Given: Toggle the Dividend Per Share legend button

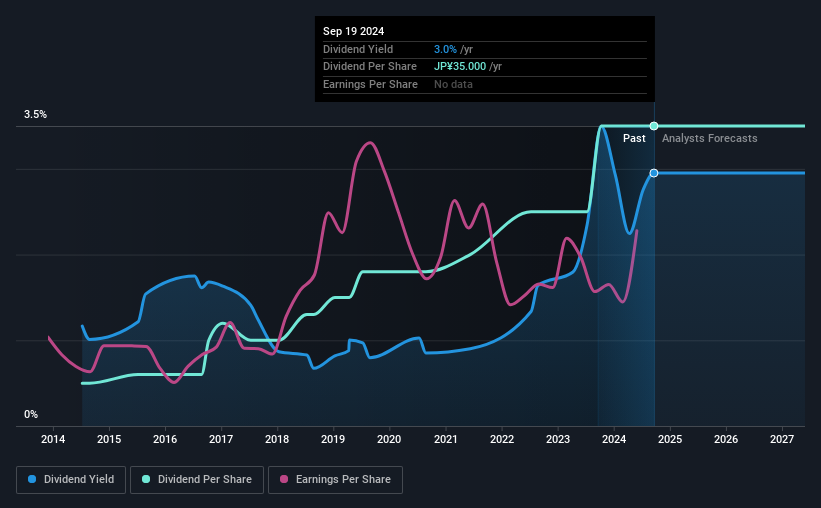Looking at the screenshot, I should coord(196,479).
